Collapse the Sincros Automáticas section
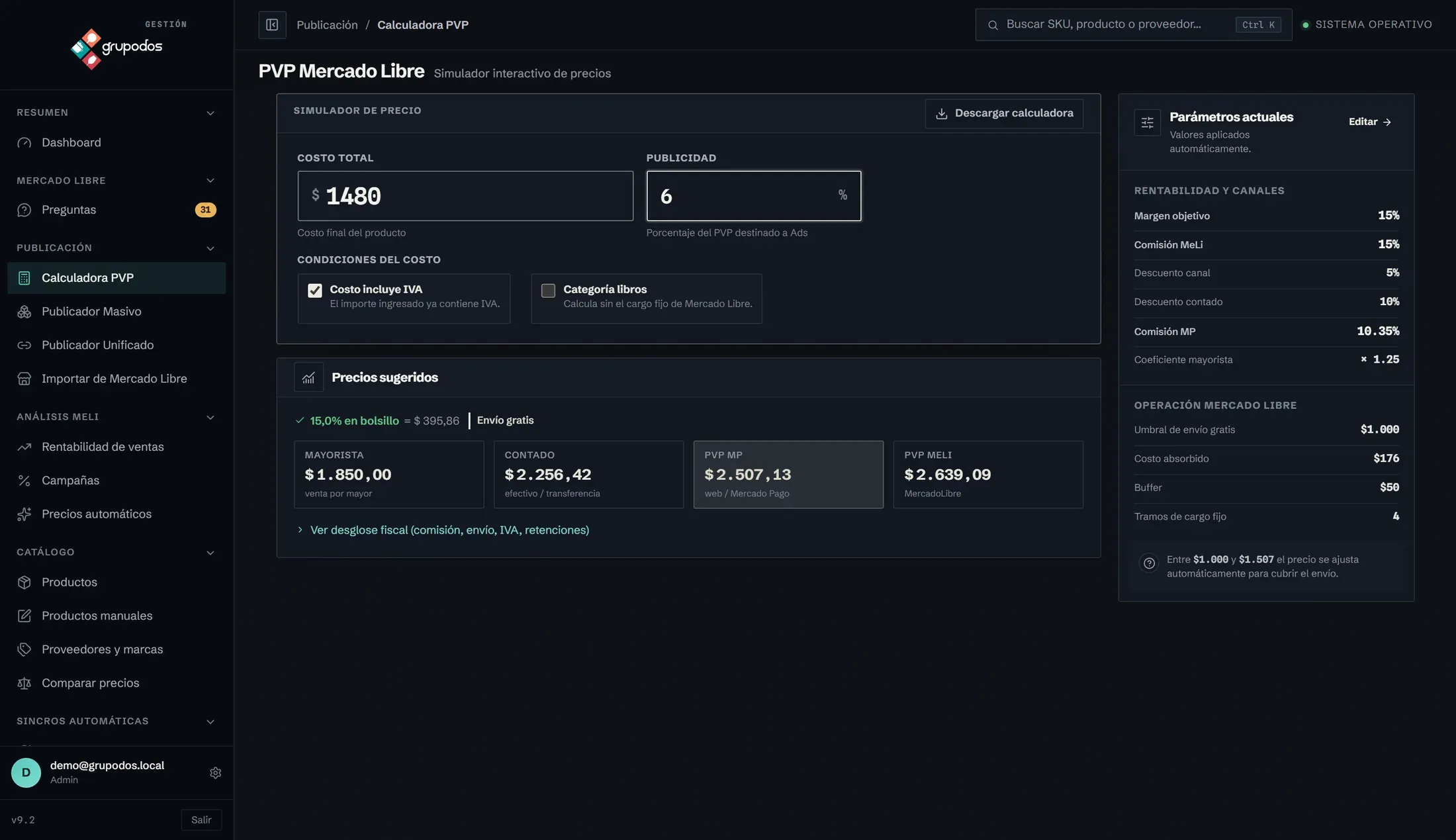Screen dimensions: 1456x840 pos(210,722)
